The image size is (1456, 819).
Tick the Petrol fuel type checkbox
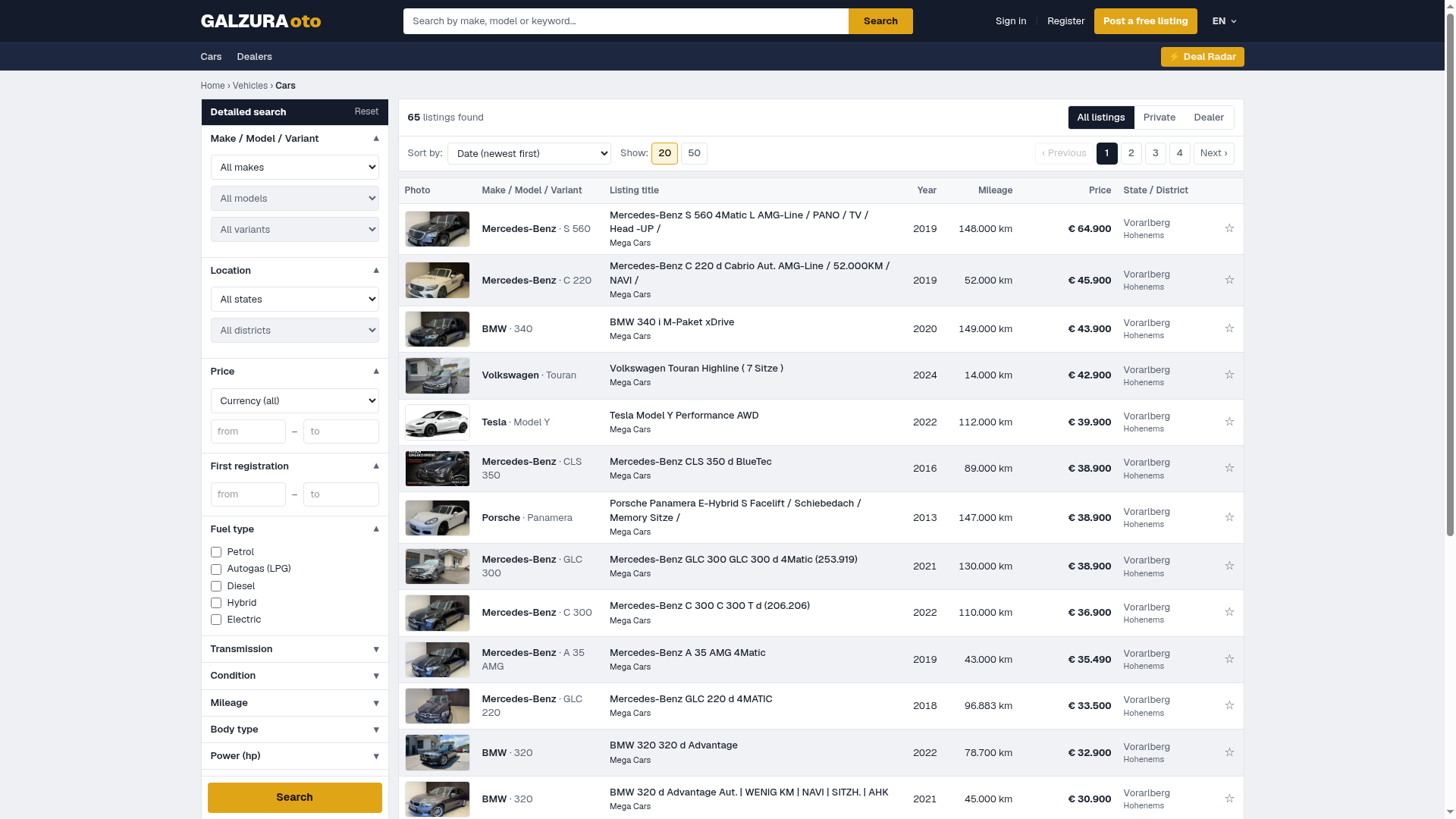(x=216, y=552)
